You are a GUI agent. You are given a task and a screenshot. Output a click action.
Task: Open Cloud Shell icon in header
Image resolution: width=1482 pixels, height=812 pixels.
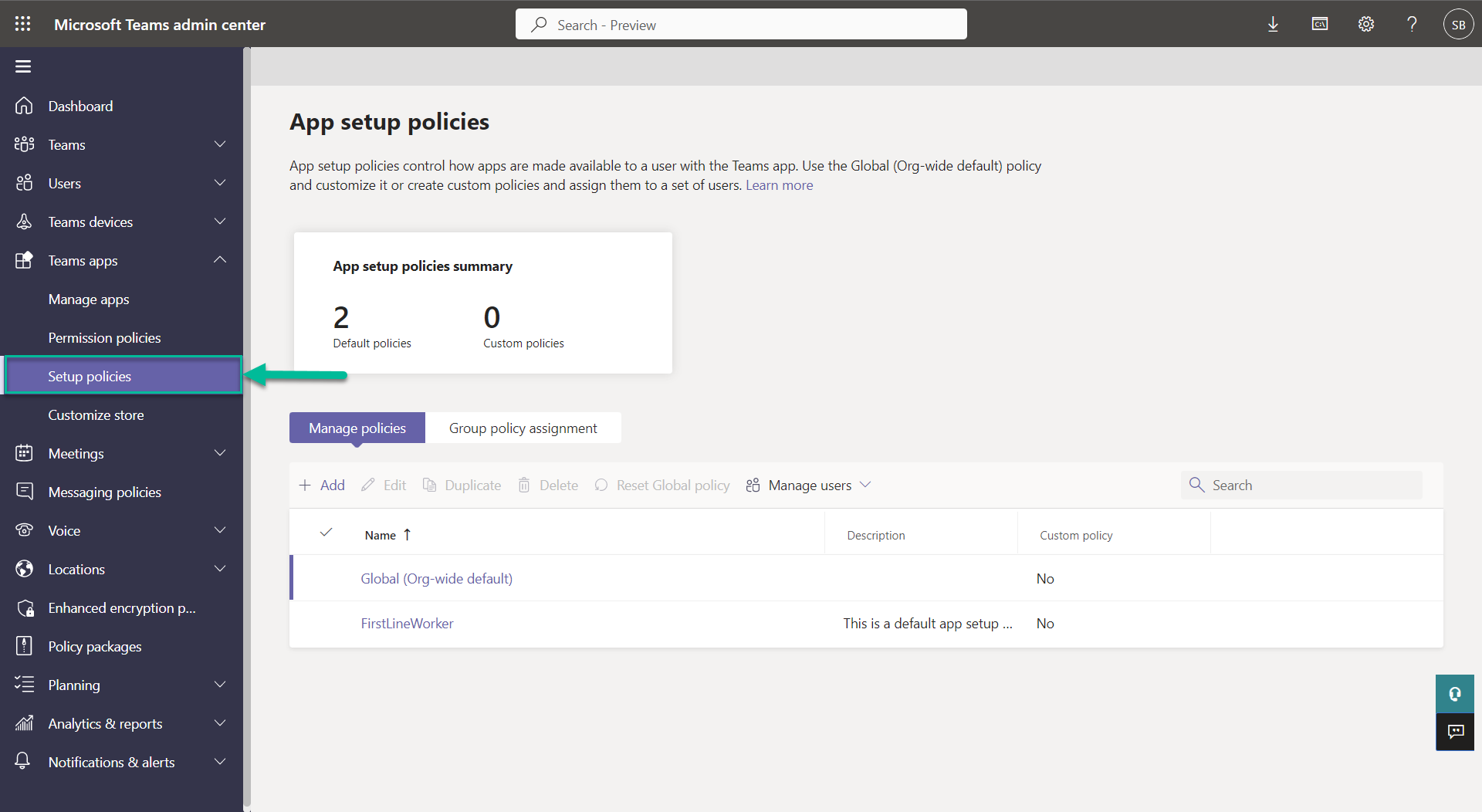(1320, 25)
